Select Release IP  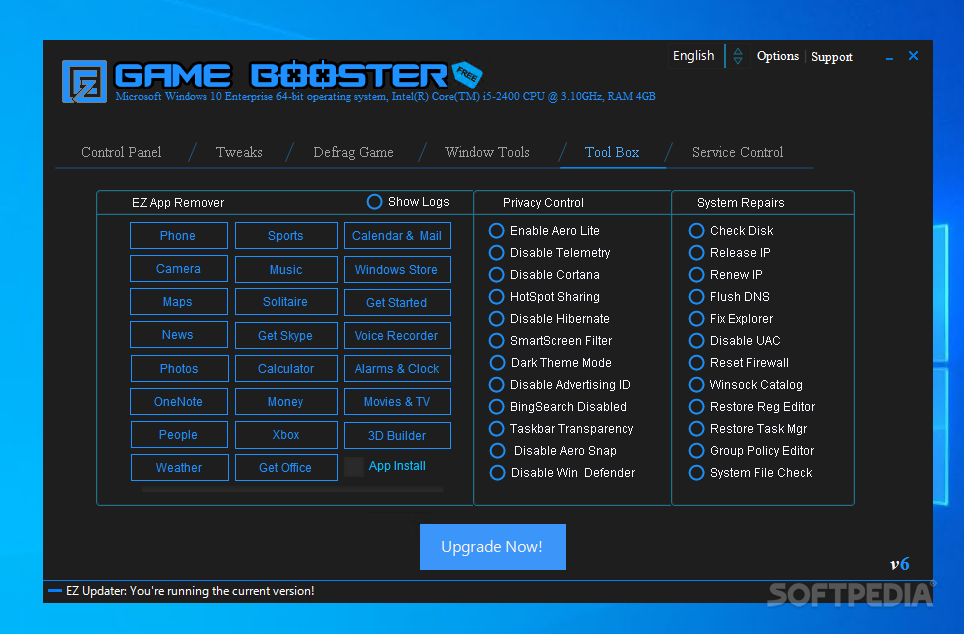point(696,253)
